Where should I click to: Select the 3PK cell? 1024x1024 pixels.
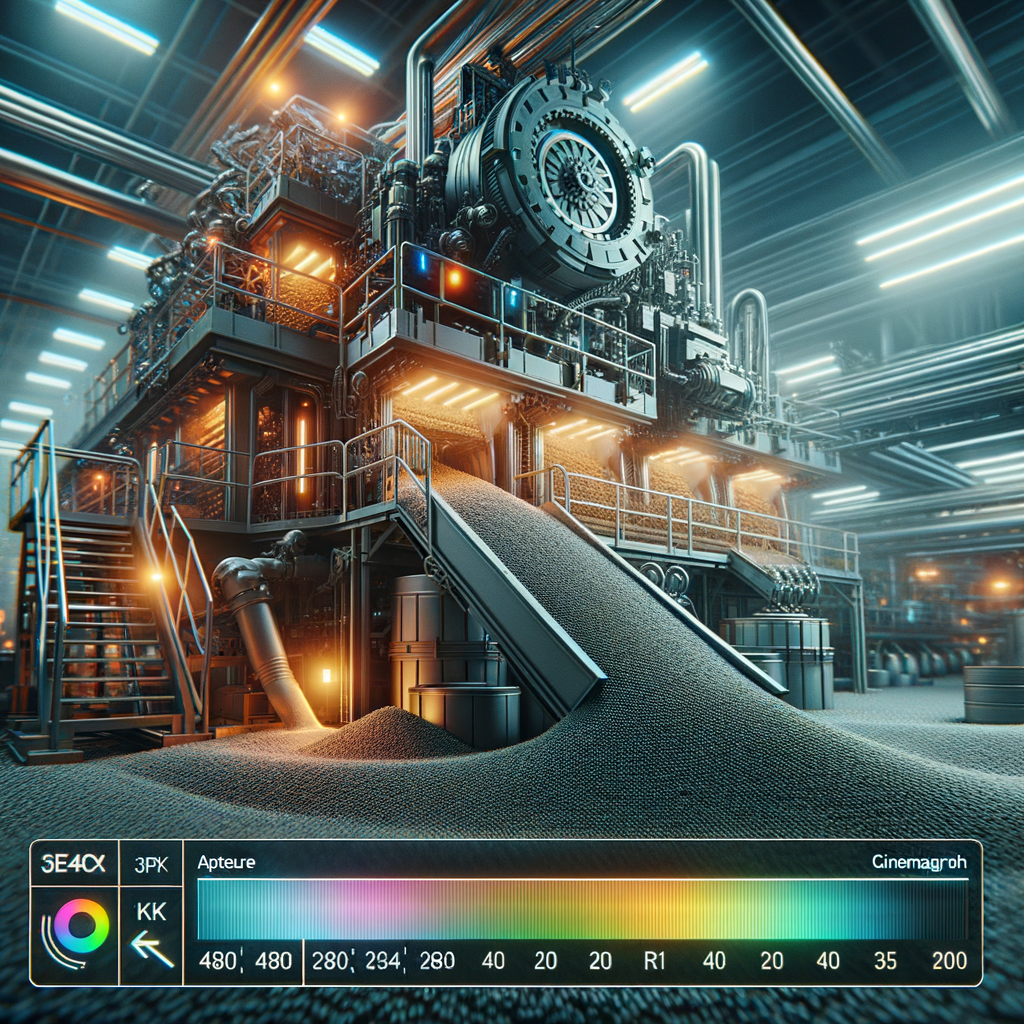point(151,865)
